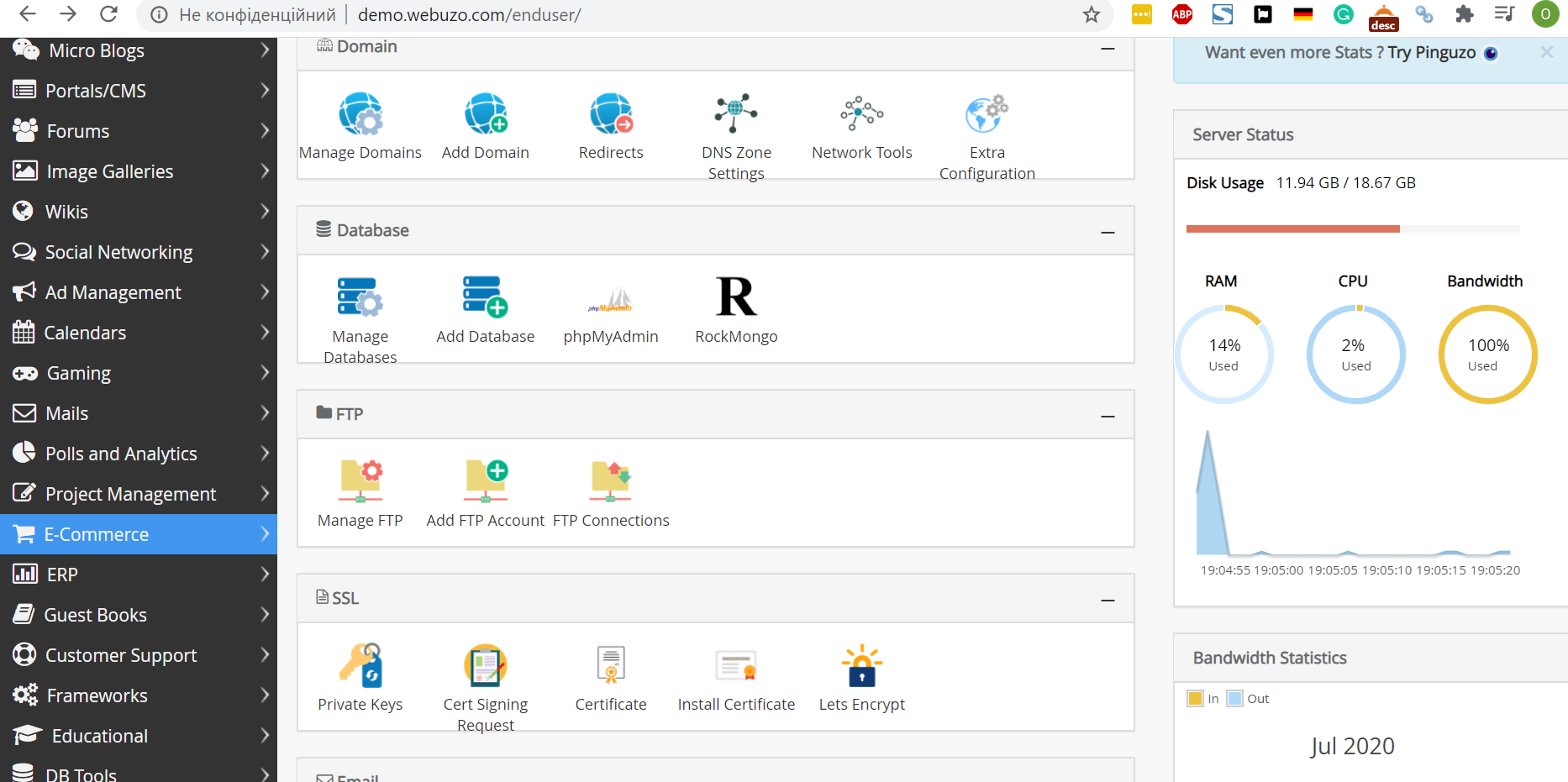The width and height of the screenshot is (1568, 782).
Task: Click the Bandwidth usage gauge
Action: [1488, 354]
